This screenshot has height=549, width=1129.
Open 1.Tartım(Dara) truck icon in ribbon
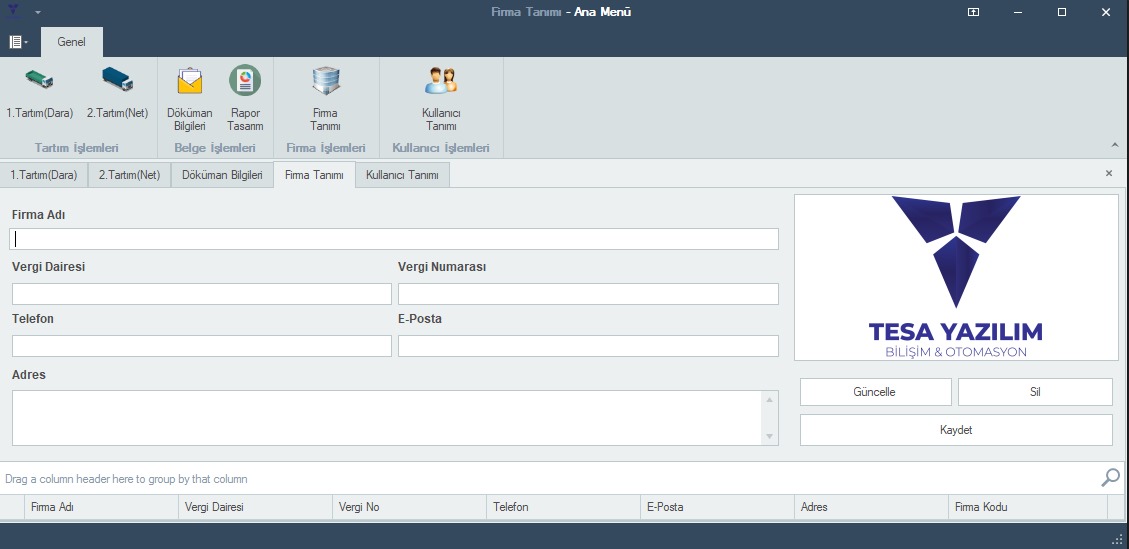pyautogui.click(x=40, y=79)
